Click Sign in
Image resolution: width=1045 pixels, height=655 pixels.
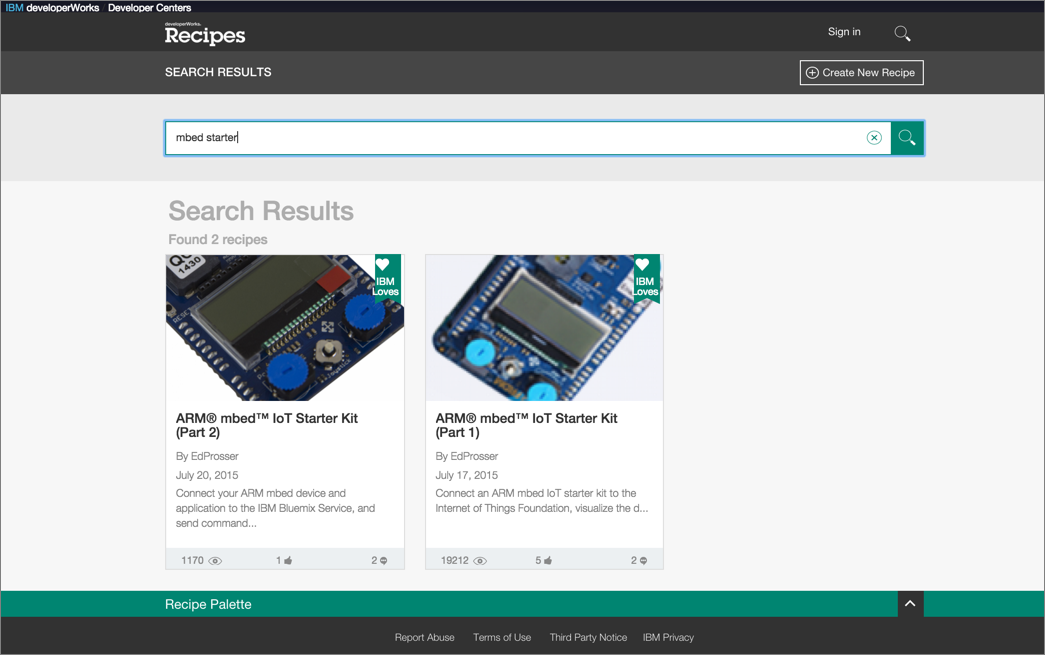844,32
